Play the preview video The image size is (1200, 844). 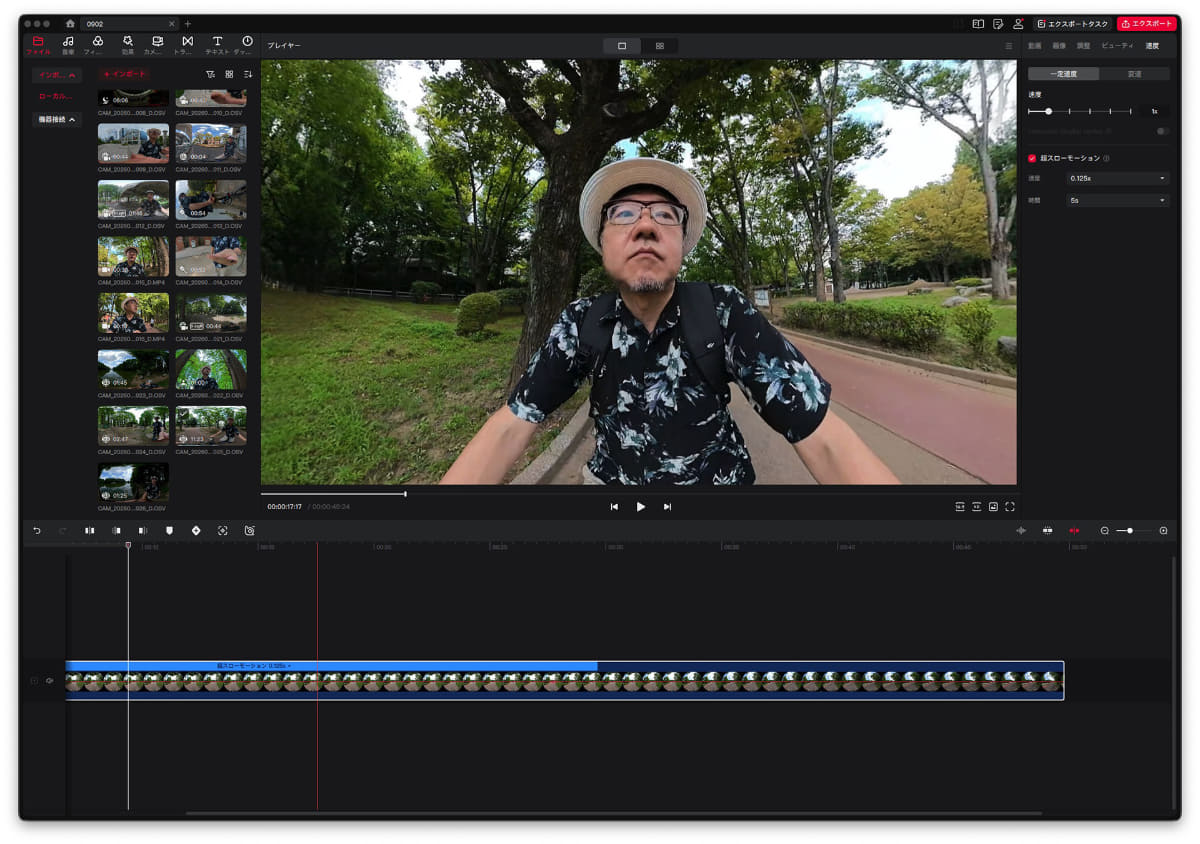(x=641, y=507)
